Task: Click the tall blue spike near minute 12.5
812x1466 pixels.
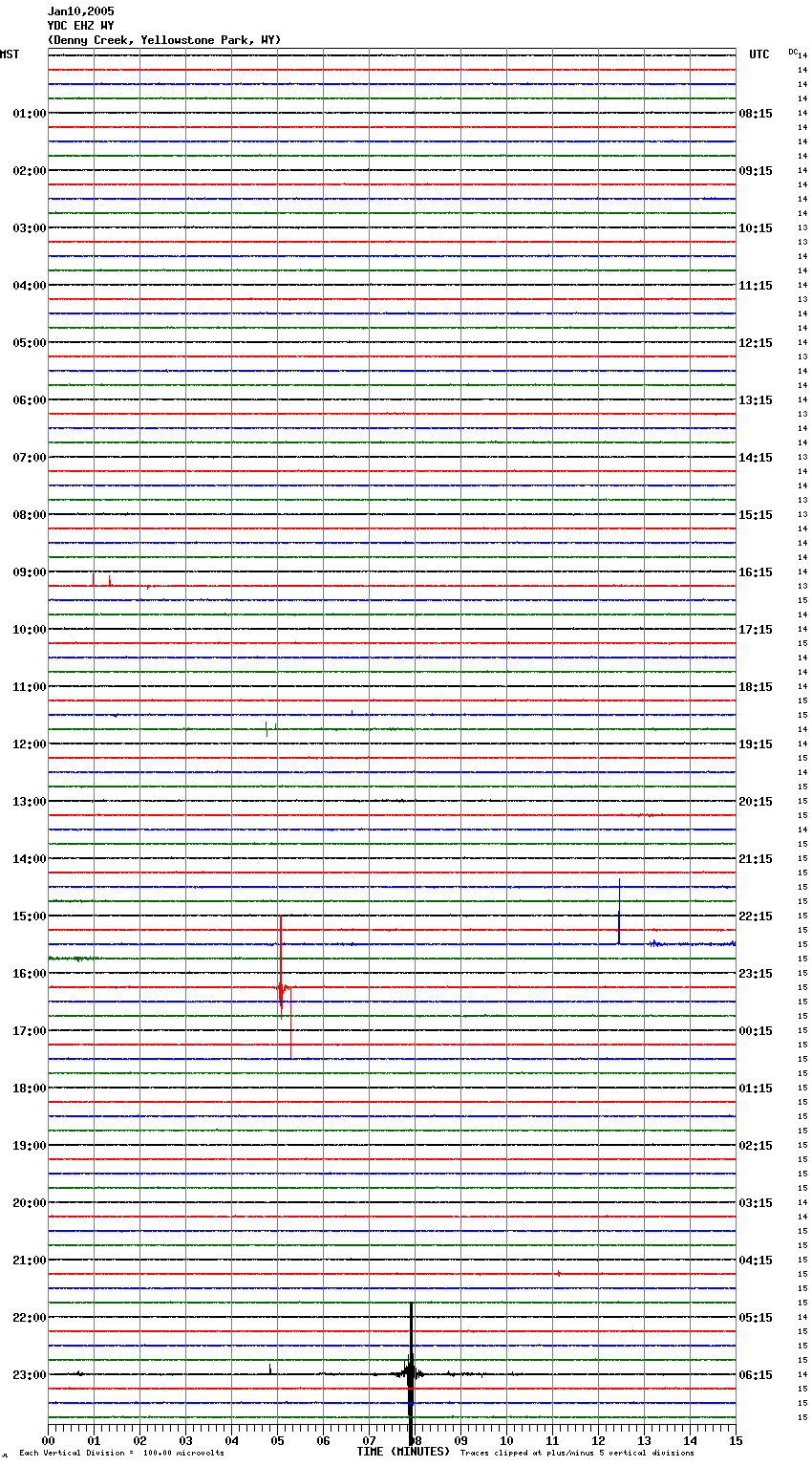Action: click(619, 911)
